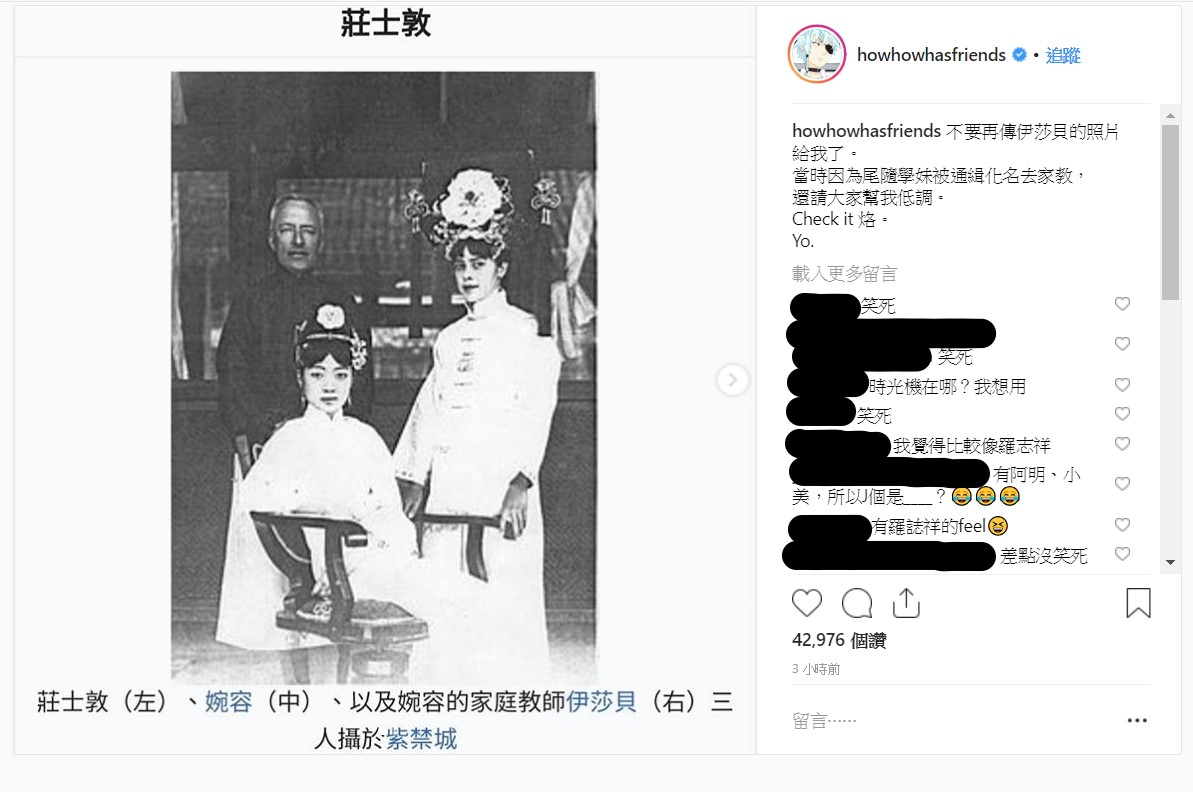Click the verified badge next to the username

(x=1019, y=55)
